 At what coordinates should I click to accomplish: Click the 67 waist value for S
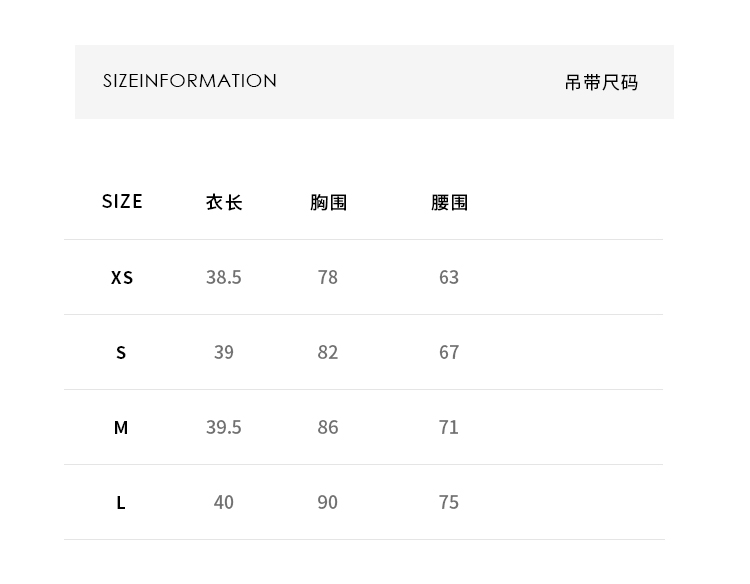pyautogui.click(x=449, y=352)
